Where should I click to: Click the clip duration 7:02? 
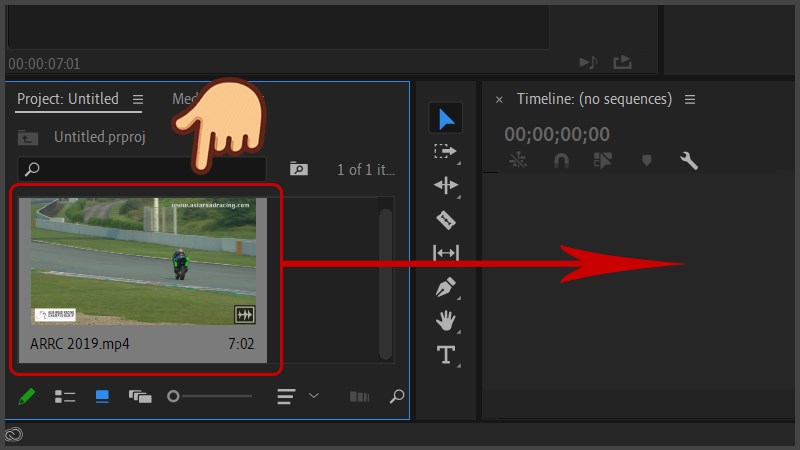point(241,344)
